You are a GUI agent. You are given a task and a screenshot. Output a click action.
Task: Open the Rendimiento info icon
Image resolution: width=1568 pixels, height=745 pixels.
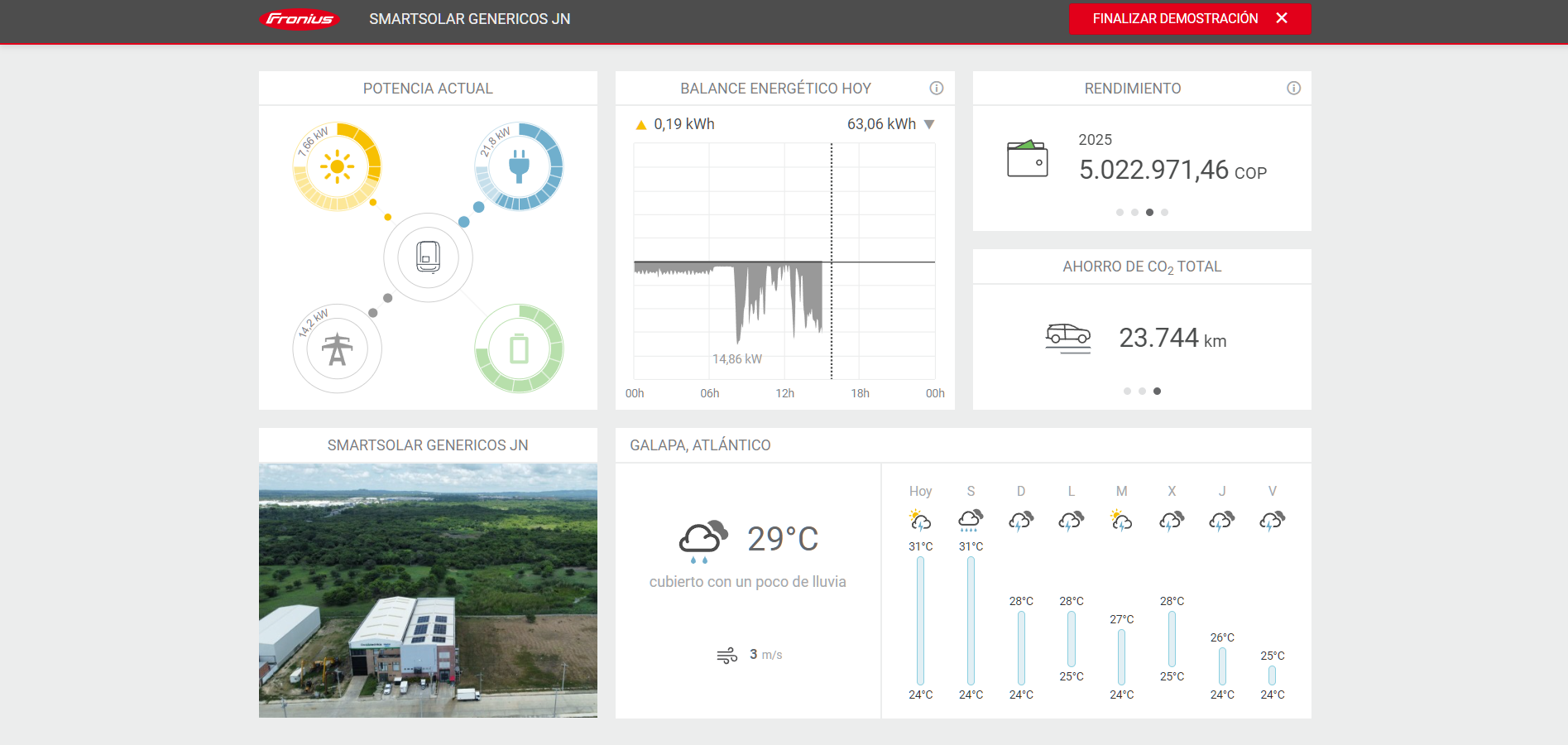pos(1293,89)
